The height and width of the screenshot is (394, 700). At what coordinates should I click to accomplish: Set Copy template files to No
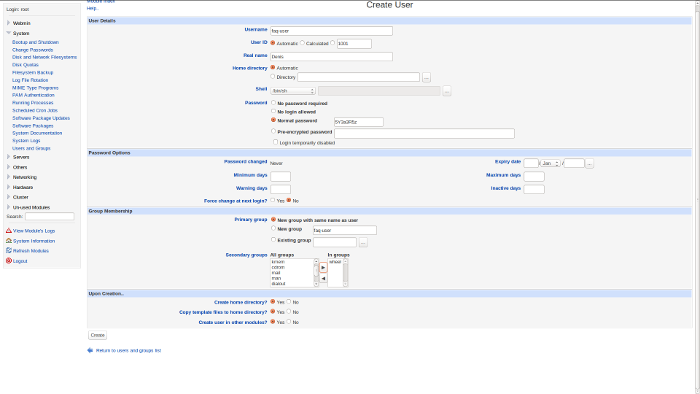[289, 311]
